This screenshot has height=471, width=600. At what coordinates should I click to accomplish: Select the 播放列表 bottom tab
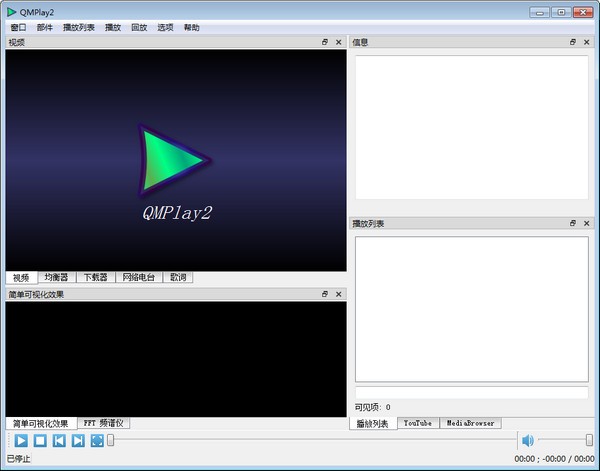point(373,424)
